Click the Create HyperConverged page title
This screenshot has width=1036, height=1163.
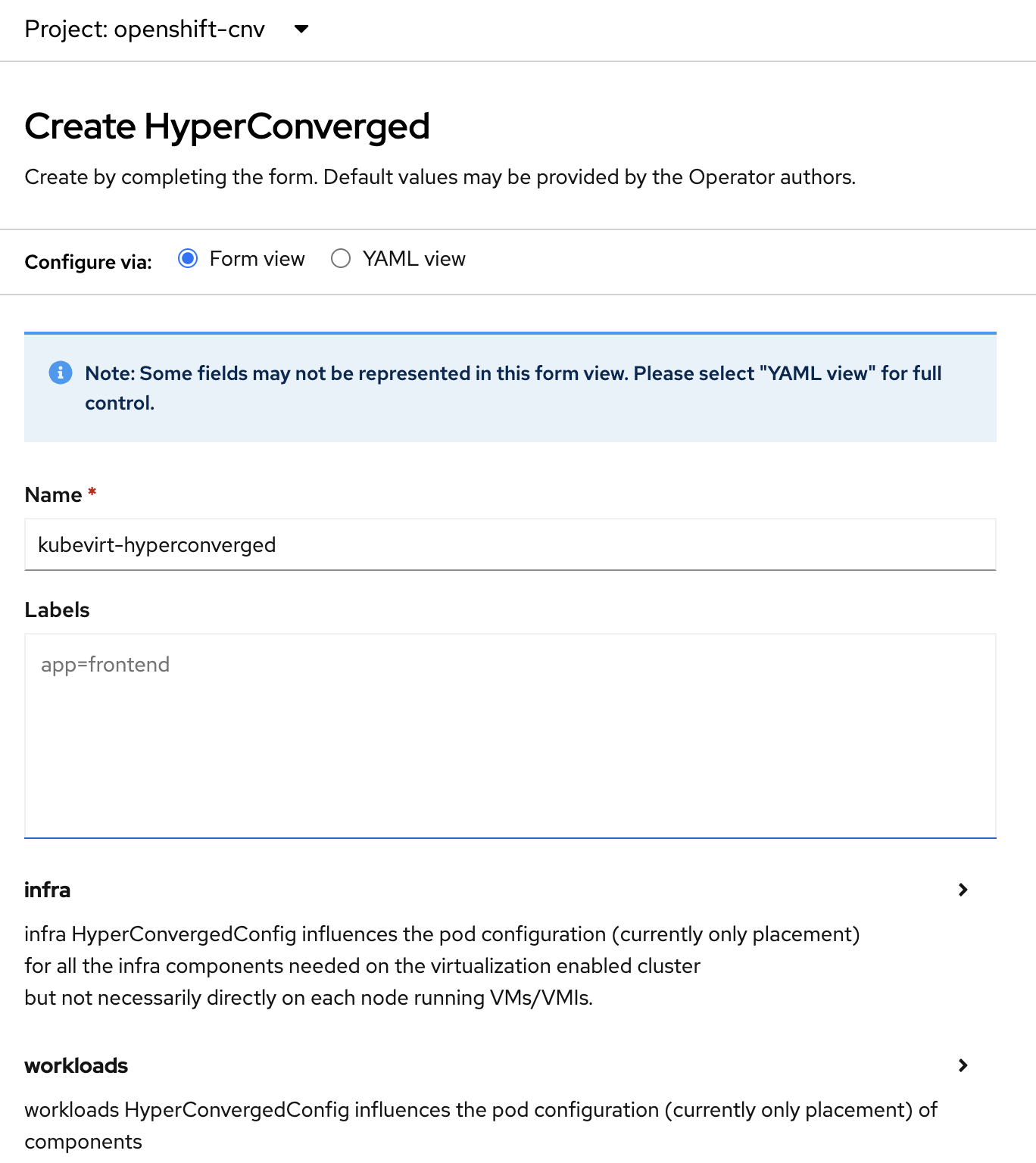(227, 126)
